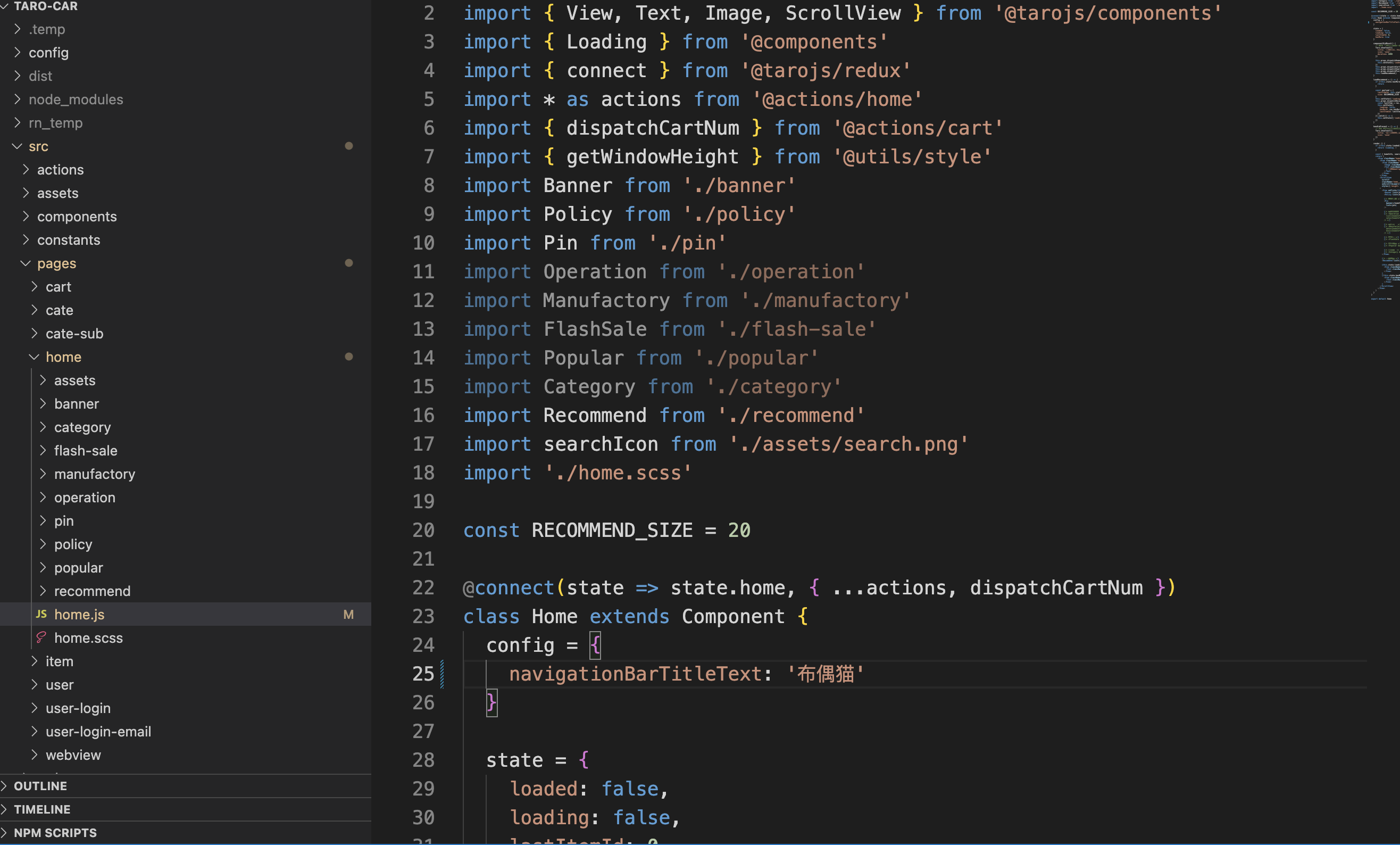Expand the NPM SCRIPTS panel

click(185, 833)
